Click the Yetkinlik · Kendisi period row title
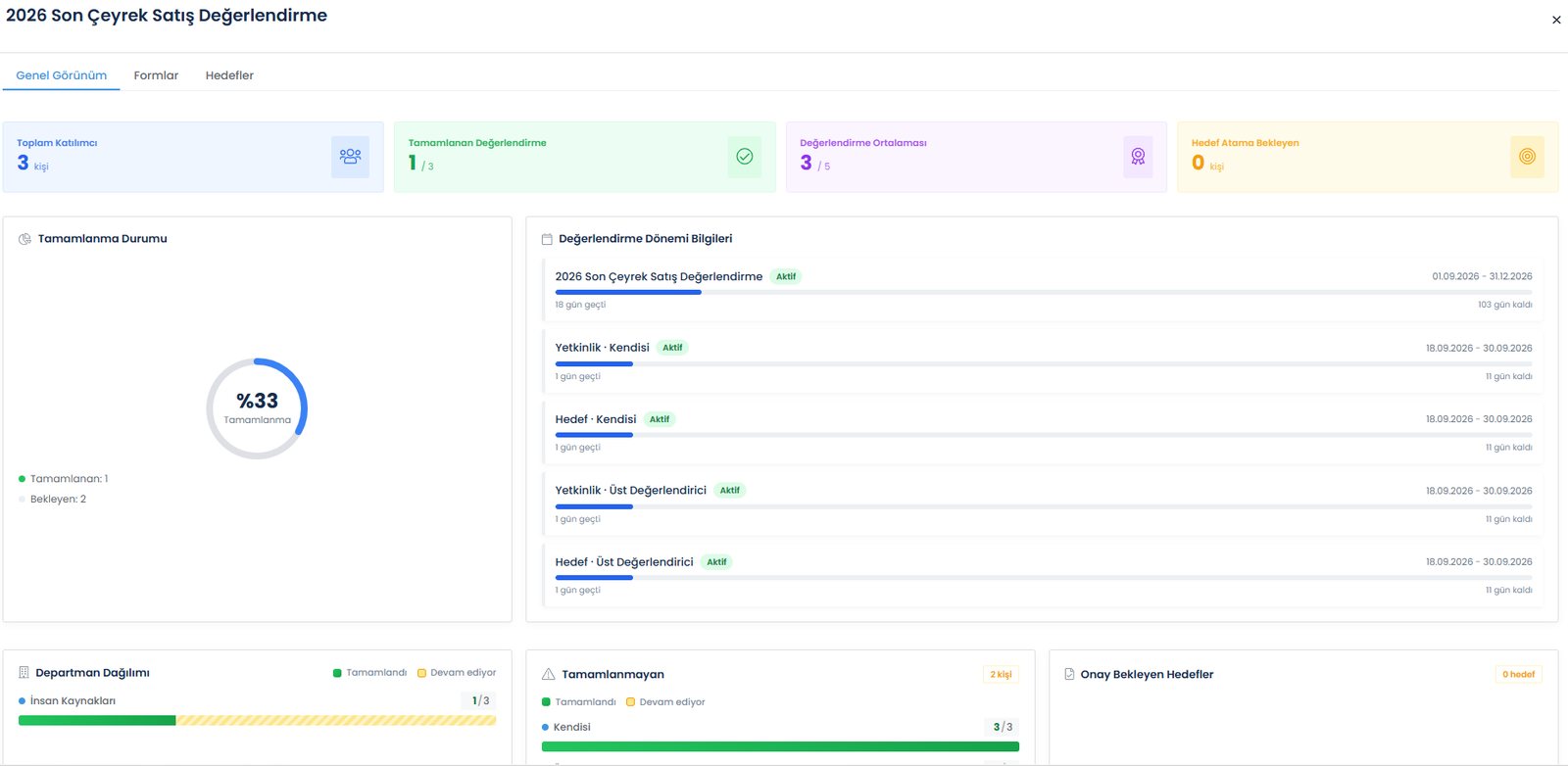Image resolution: width=1568 pixels, height=766 pixels. tap(602, 348)
